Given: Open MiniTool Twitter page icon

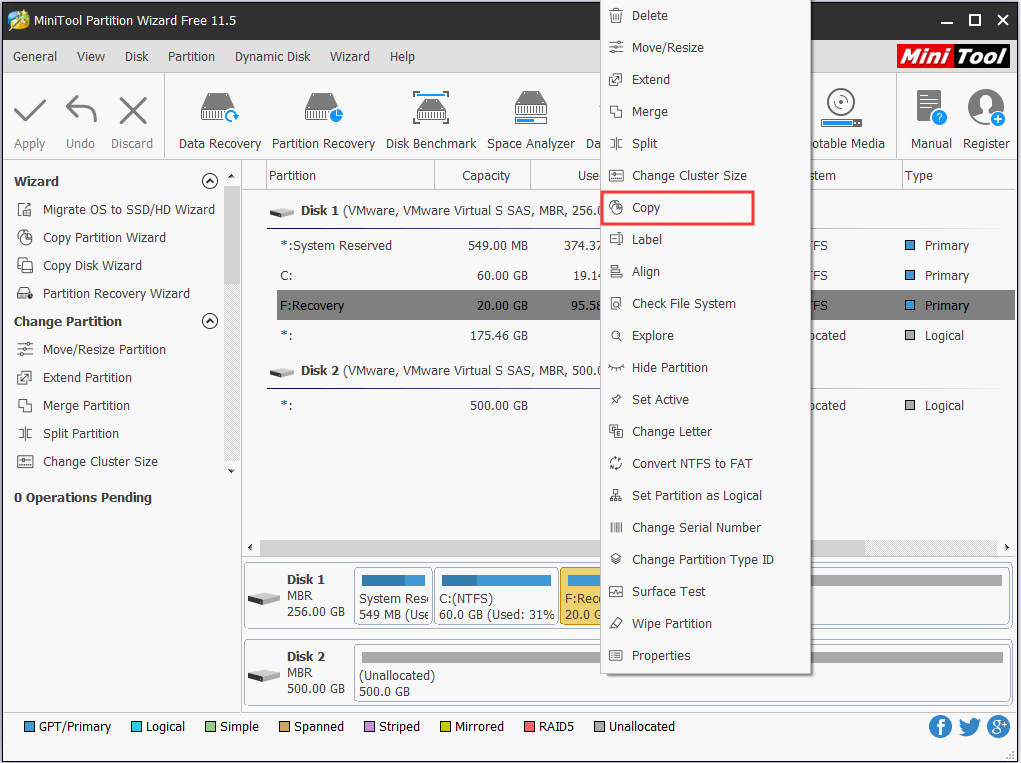Looking at the screenshot, I should (x=969, y=727).
